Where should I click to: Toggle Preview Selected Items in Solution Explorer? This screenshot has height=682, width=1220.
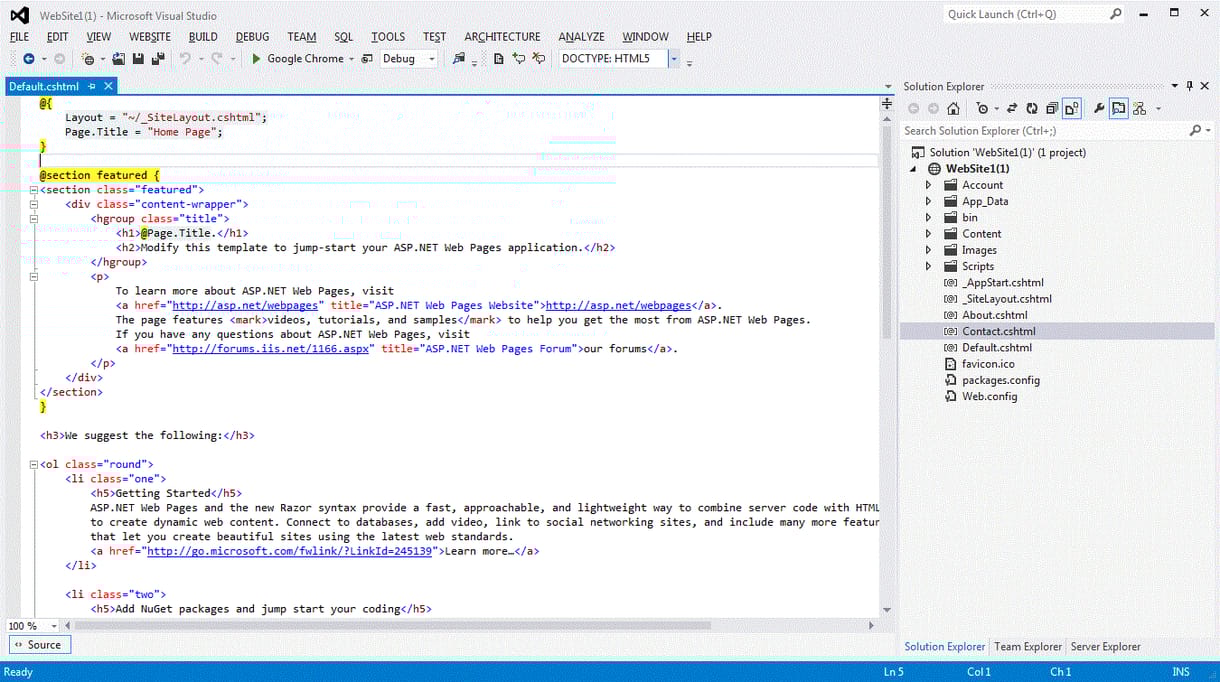[x=1119, y=109]
